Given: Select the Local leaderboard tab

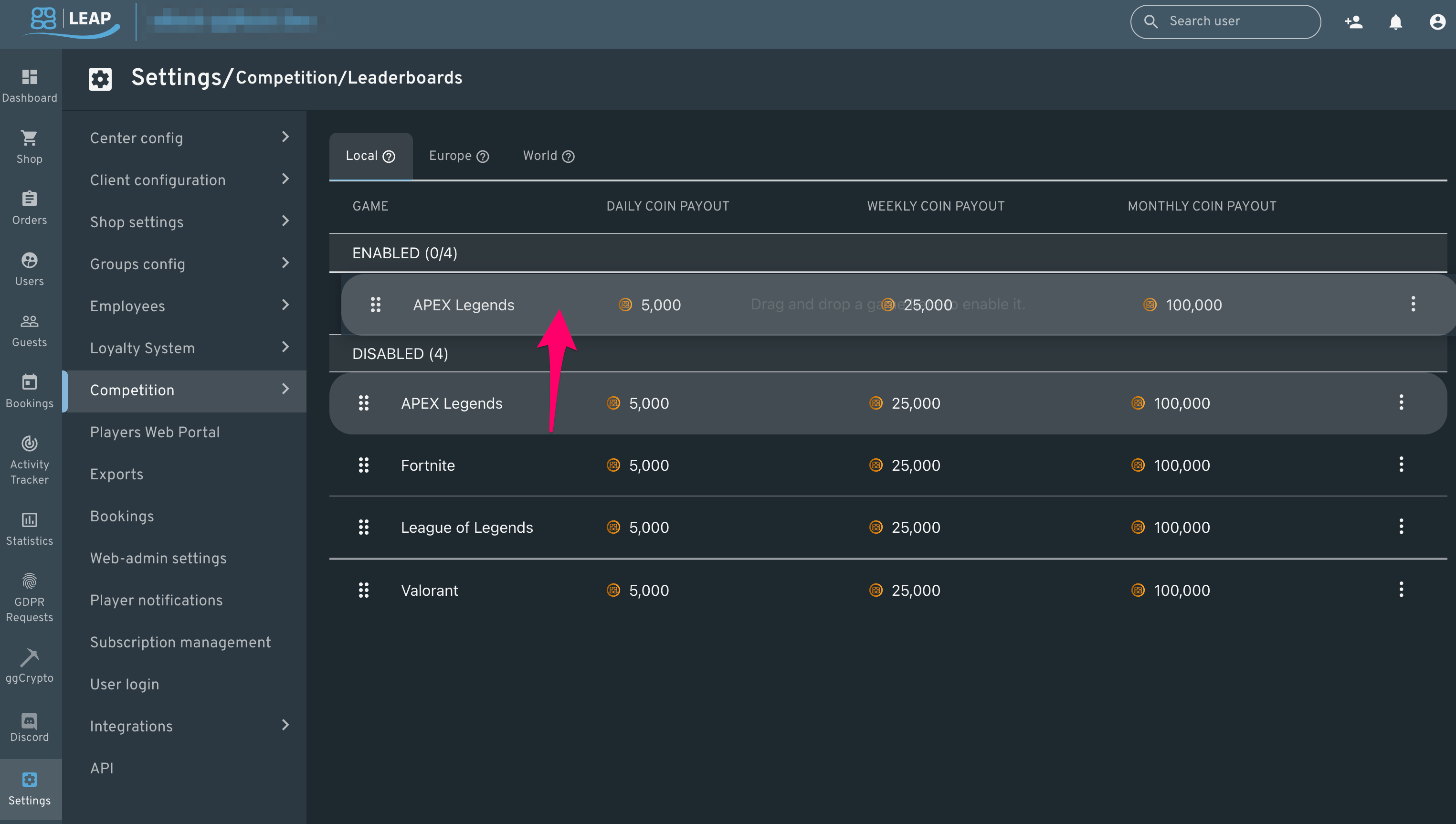Looking at the screenshot, I should click(370, 156).
